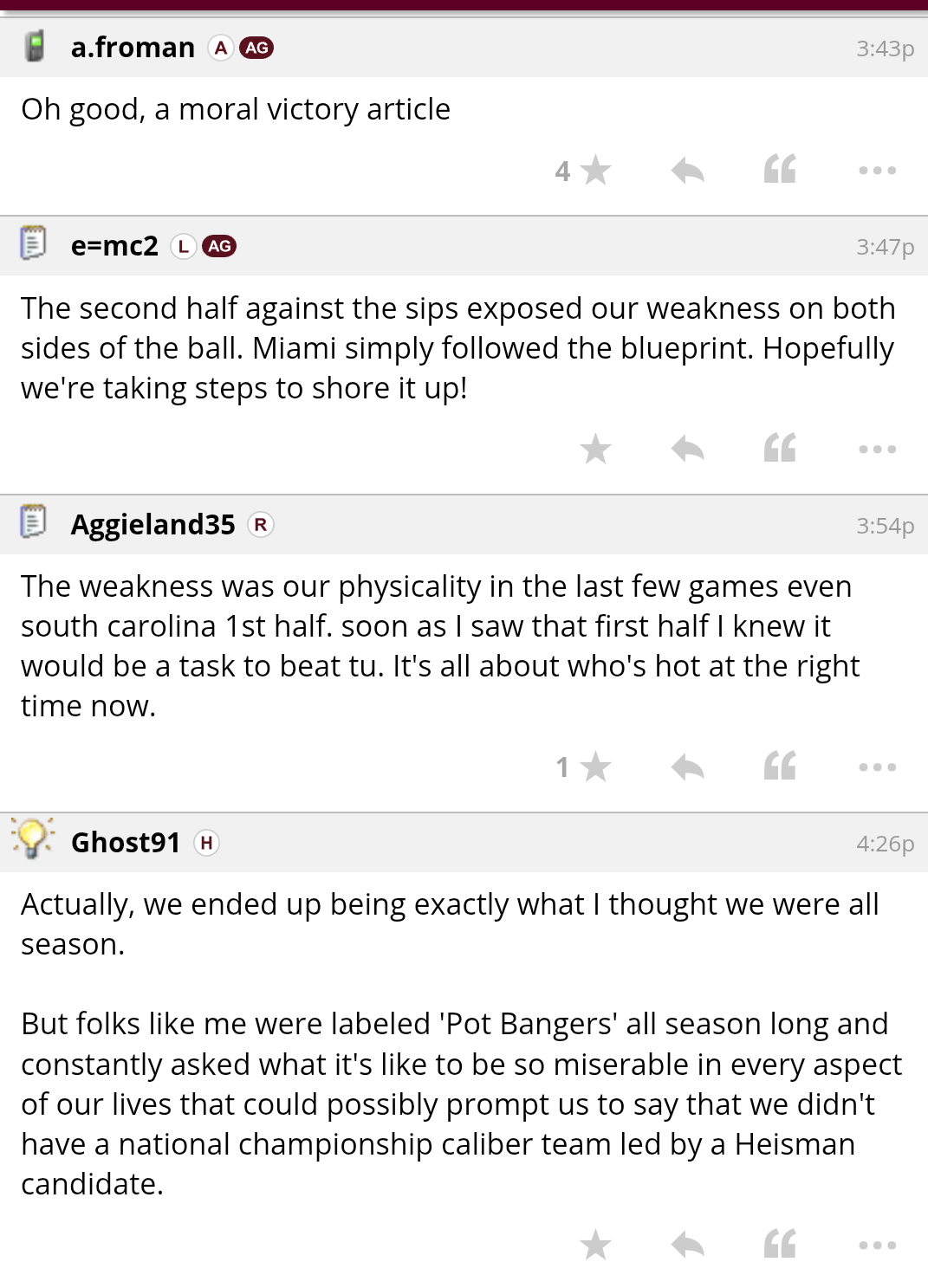Open more options for a.froman's post
The image size is (928, 1288).
pyautogui.click(x=877, y=171)
